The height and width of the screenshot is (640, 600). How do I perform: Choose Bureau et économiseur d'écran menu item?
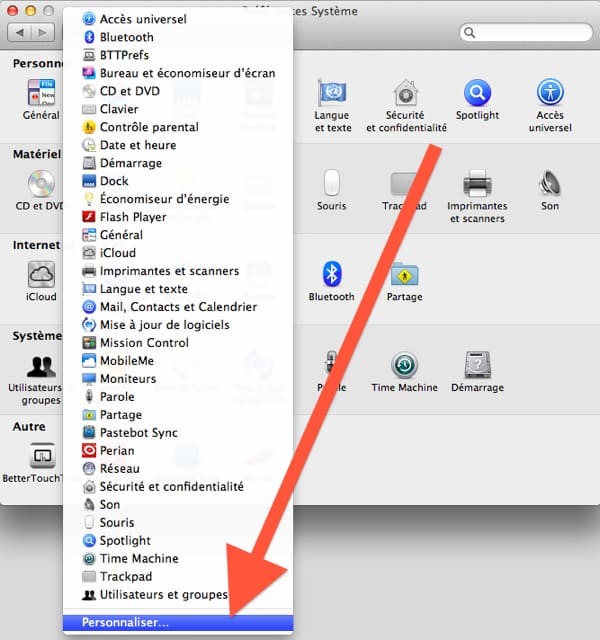click(178, 73)
